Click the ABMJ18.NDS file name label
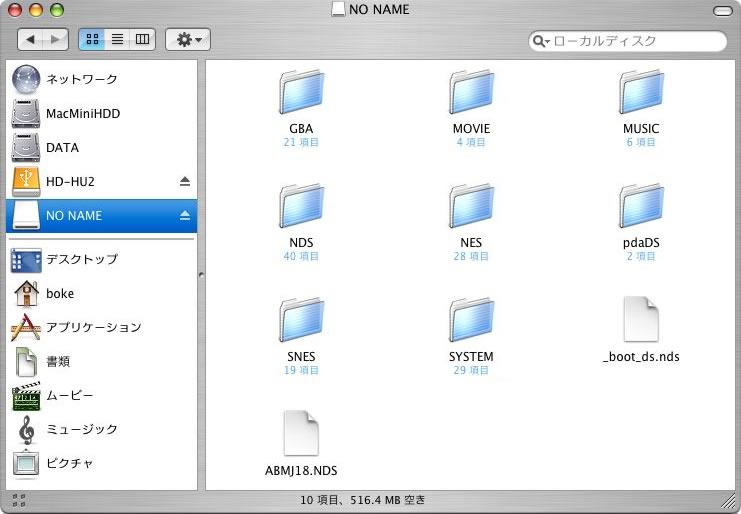The height and width of the screenshot is (514, 741). (x=301, y=471)
